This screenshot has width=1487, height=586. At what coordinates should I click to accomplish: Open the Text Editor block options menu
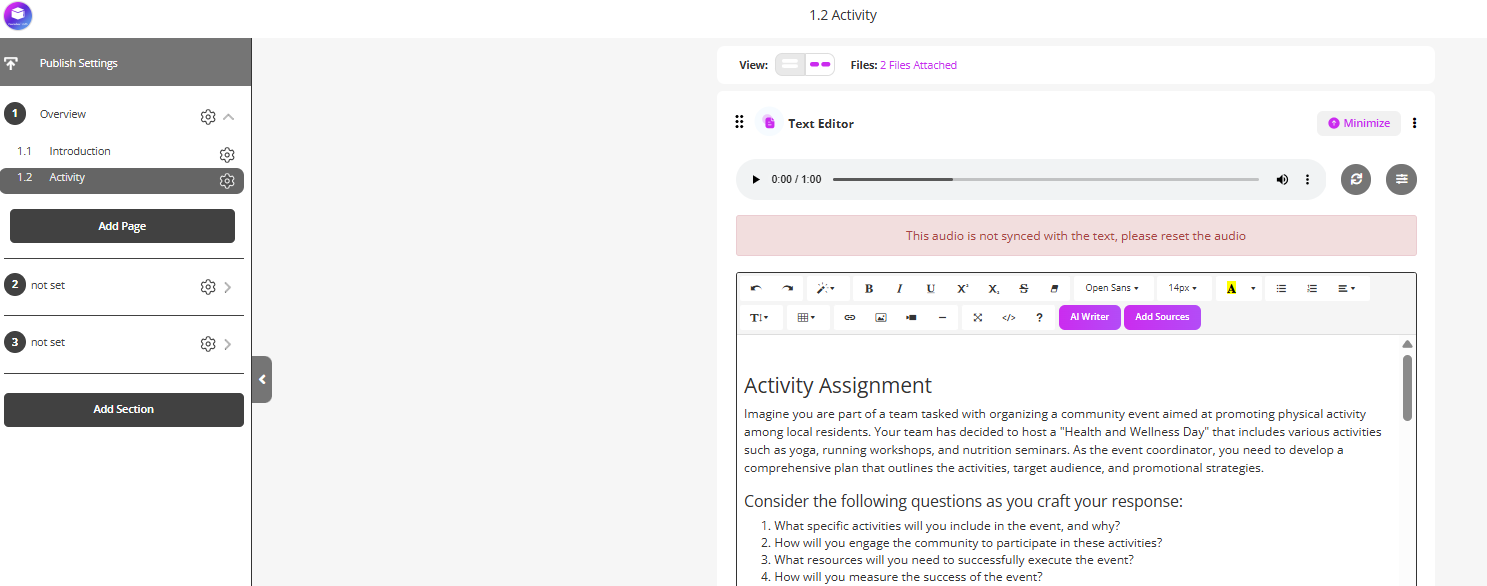tap(1414, 123)
